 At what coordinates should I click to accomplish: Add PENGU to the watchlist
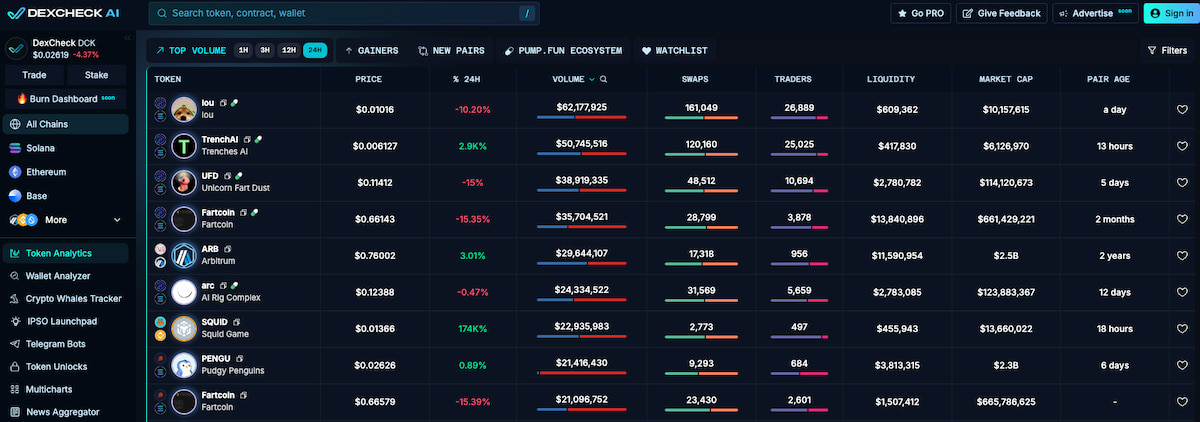point(1181,365)
